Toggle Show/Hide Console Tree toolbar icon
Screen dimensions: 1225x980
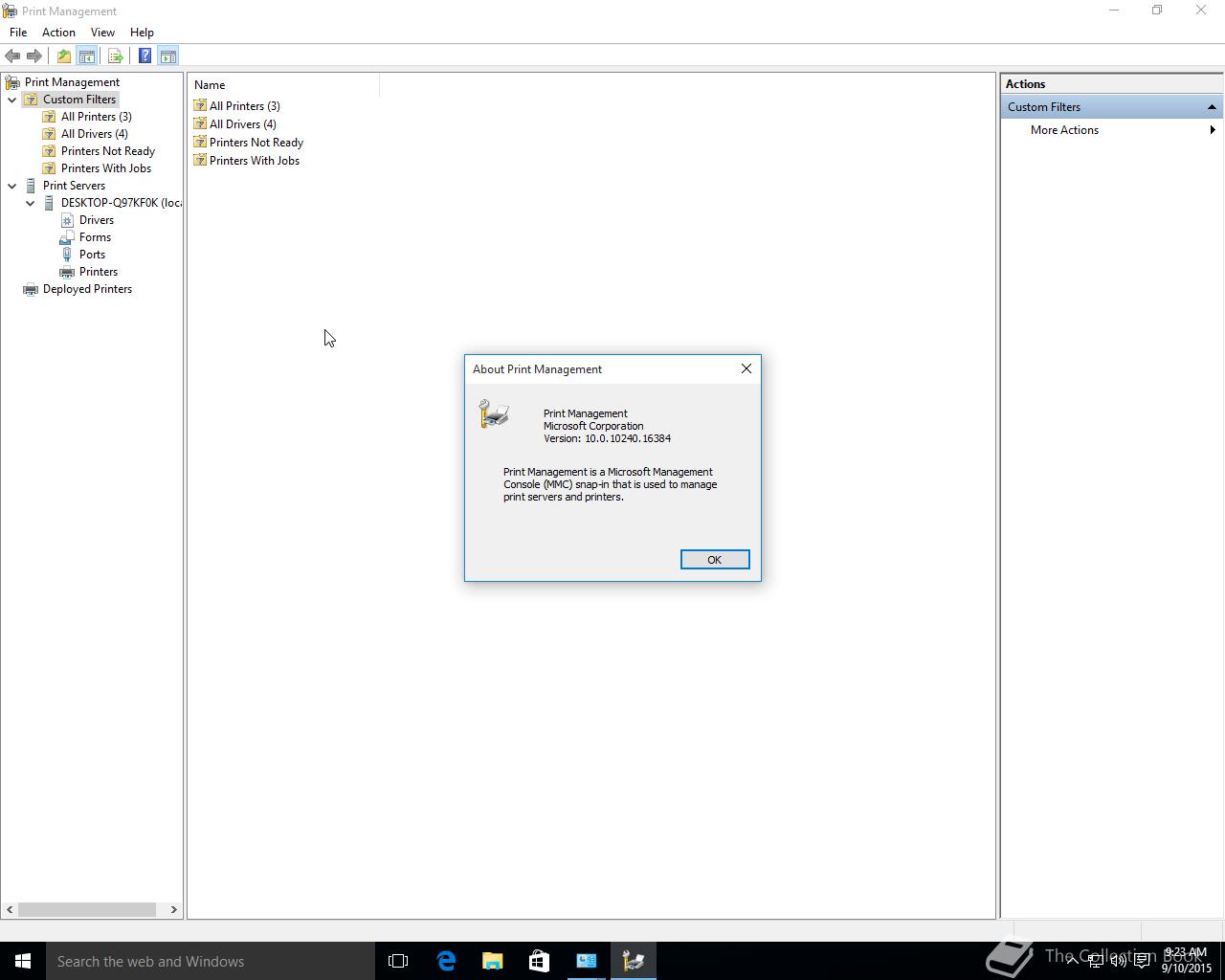(86, 56)
